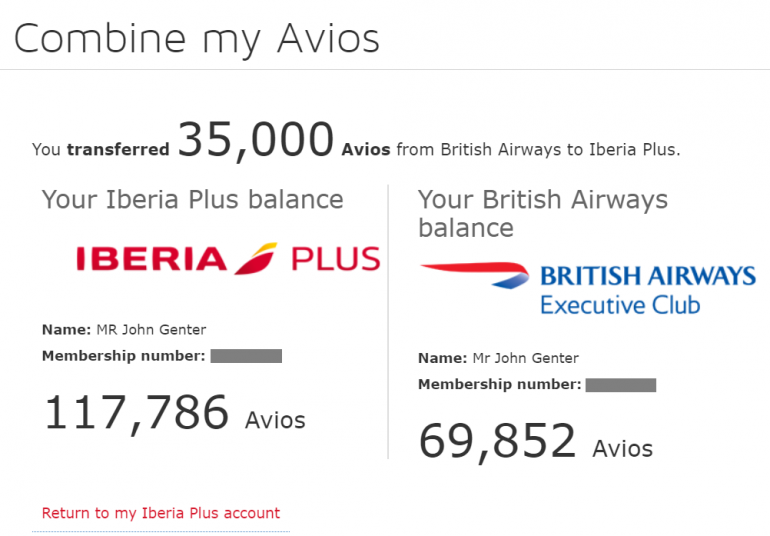Click the British Airways ribbon emblem

point(474,274)
